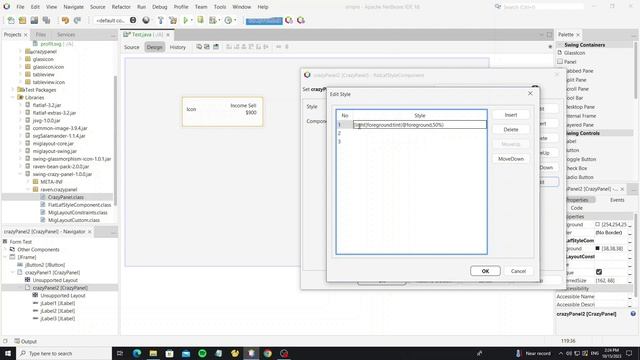Toggle the opaque checkbox in Properties
The height and width of the screenshot is (360, 640).
click(x=599, y=272)
